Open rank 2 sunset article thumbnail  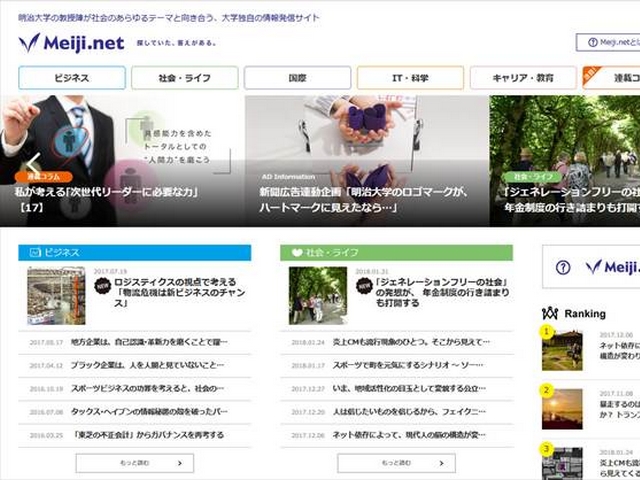tap(562, 409)
